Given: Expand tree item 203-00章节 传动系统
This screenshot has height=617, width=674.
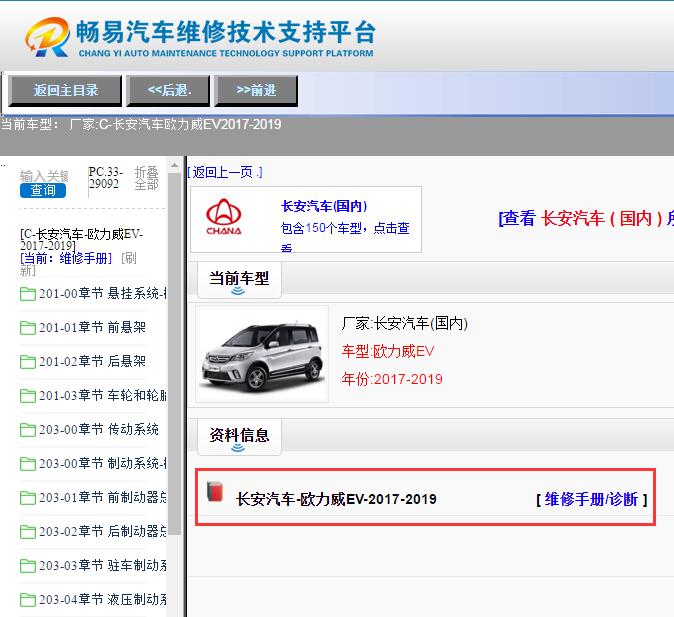Looking at the screenshot, I should [99, 430].
